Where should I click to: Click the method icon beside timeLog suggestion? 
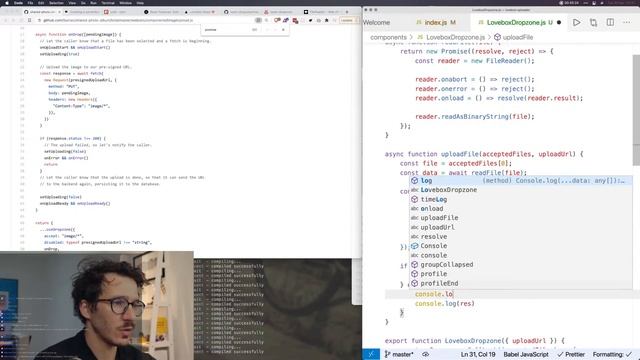415,199
